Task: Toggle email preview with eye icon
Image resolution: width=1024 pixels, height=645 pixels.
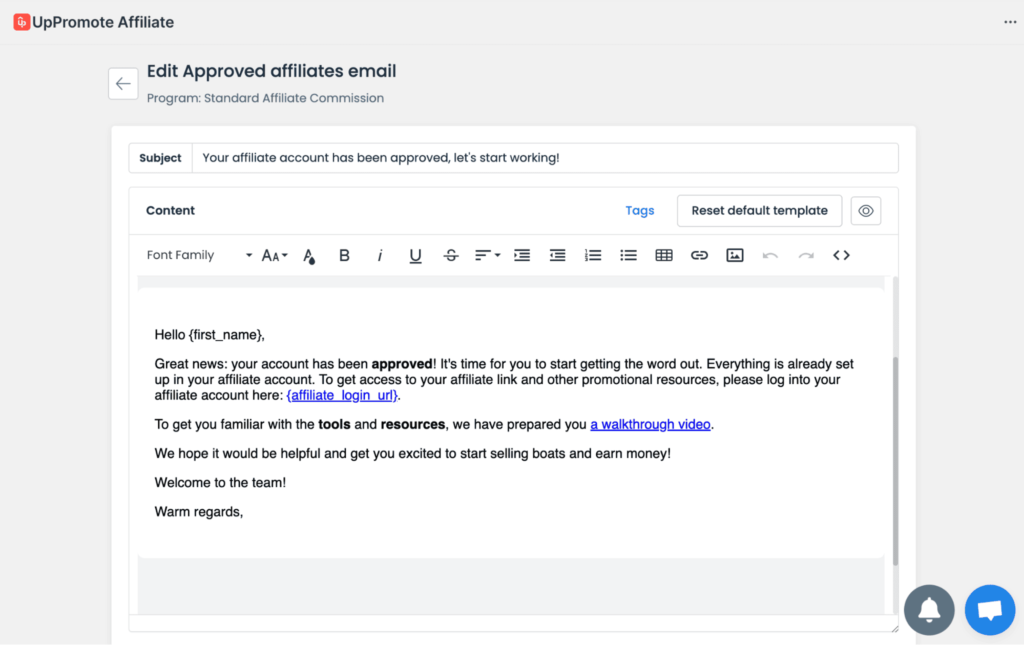Action: pos(866,211)
